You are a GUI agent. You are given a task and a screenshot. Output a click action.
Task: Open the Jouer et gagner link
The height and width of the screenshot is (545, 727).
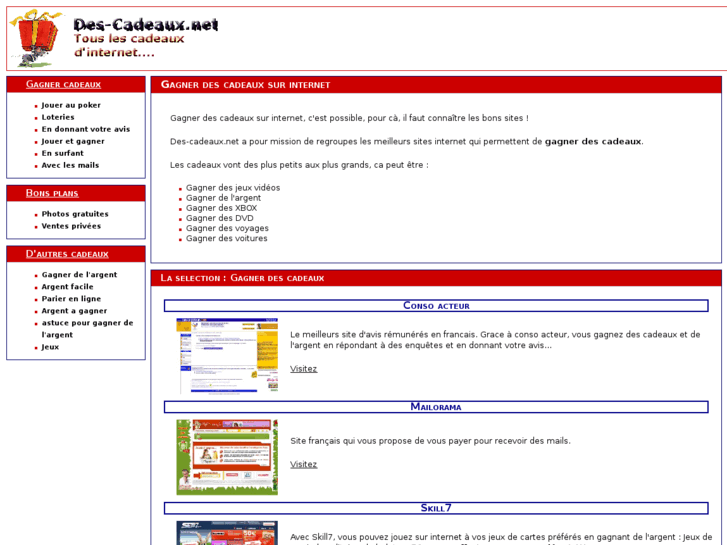[x=73, y=141]
